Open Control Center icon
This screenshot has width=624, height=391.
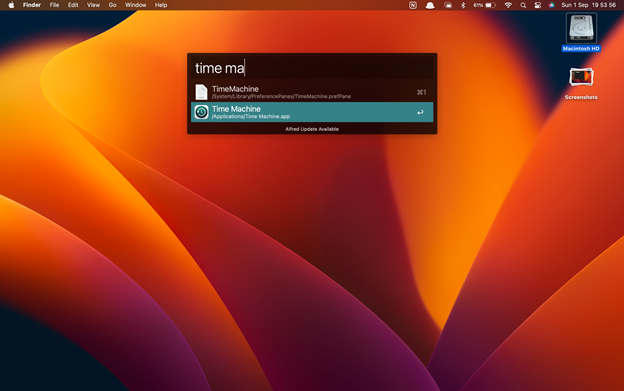click(x=537, y=5)
